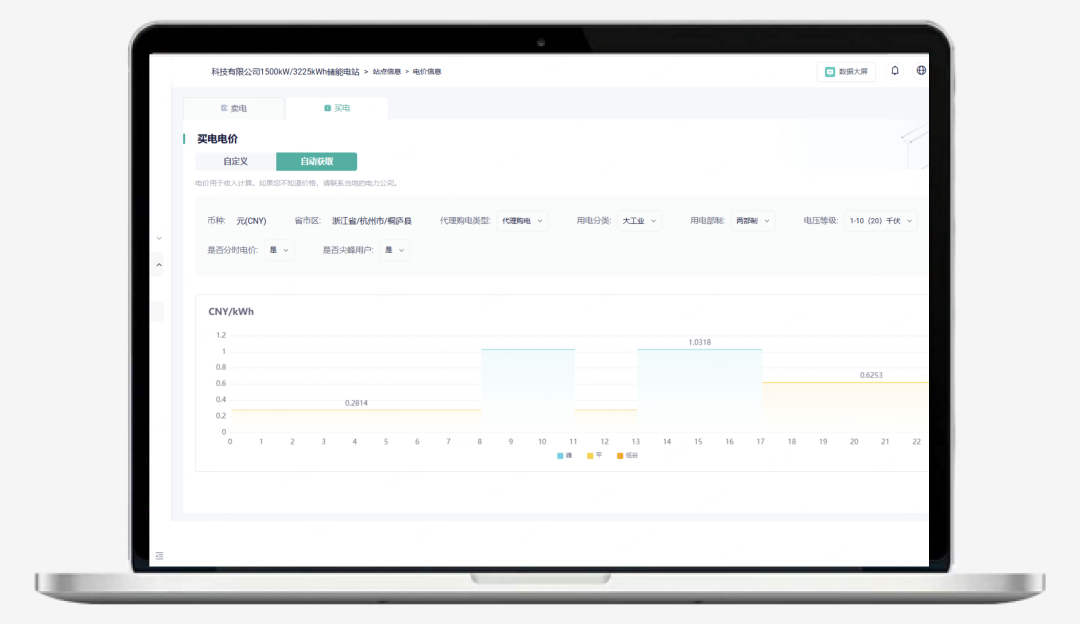Image resolution: width=1080 pixels, height=624 pixels.
Task: Toggle the orange 低谷 legend swatch
Action: [621, 455]
